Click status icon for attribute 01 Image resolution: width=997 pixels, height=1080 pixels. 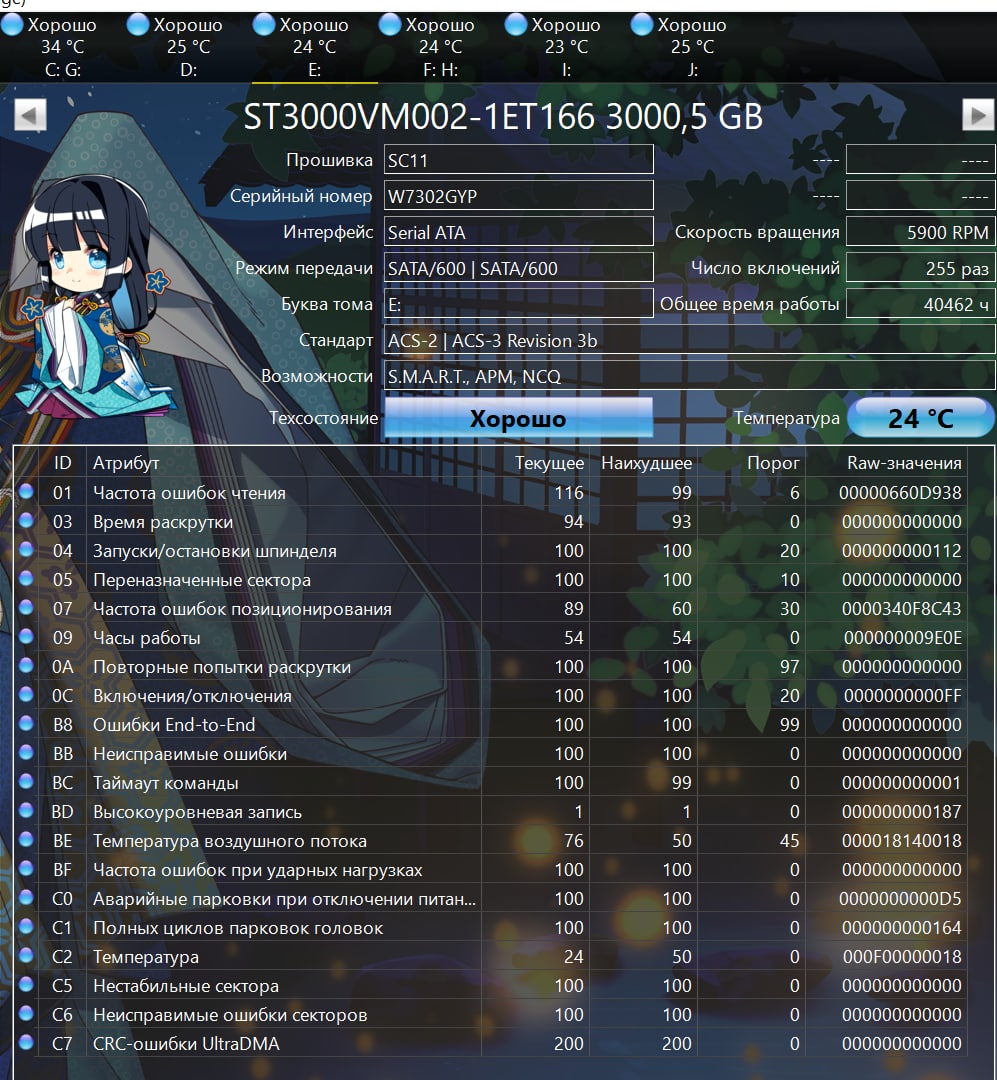click(26, 491)
